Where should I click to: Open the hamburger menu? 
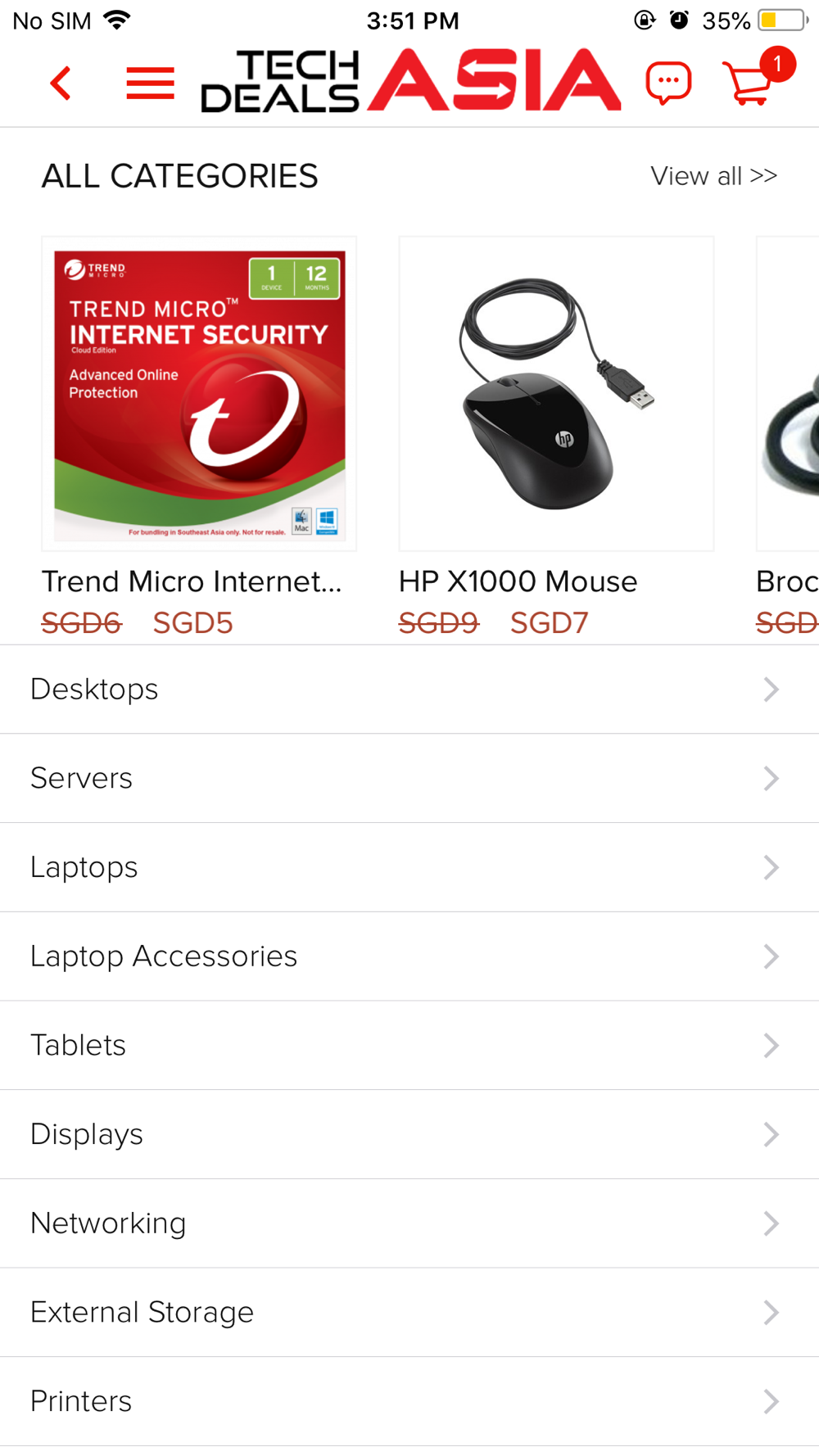click(151, 83)
